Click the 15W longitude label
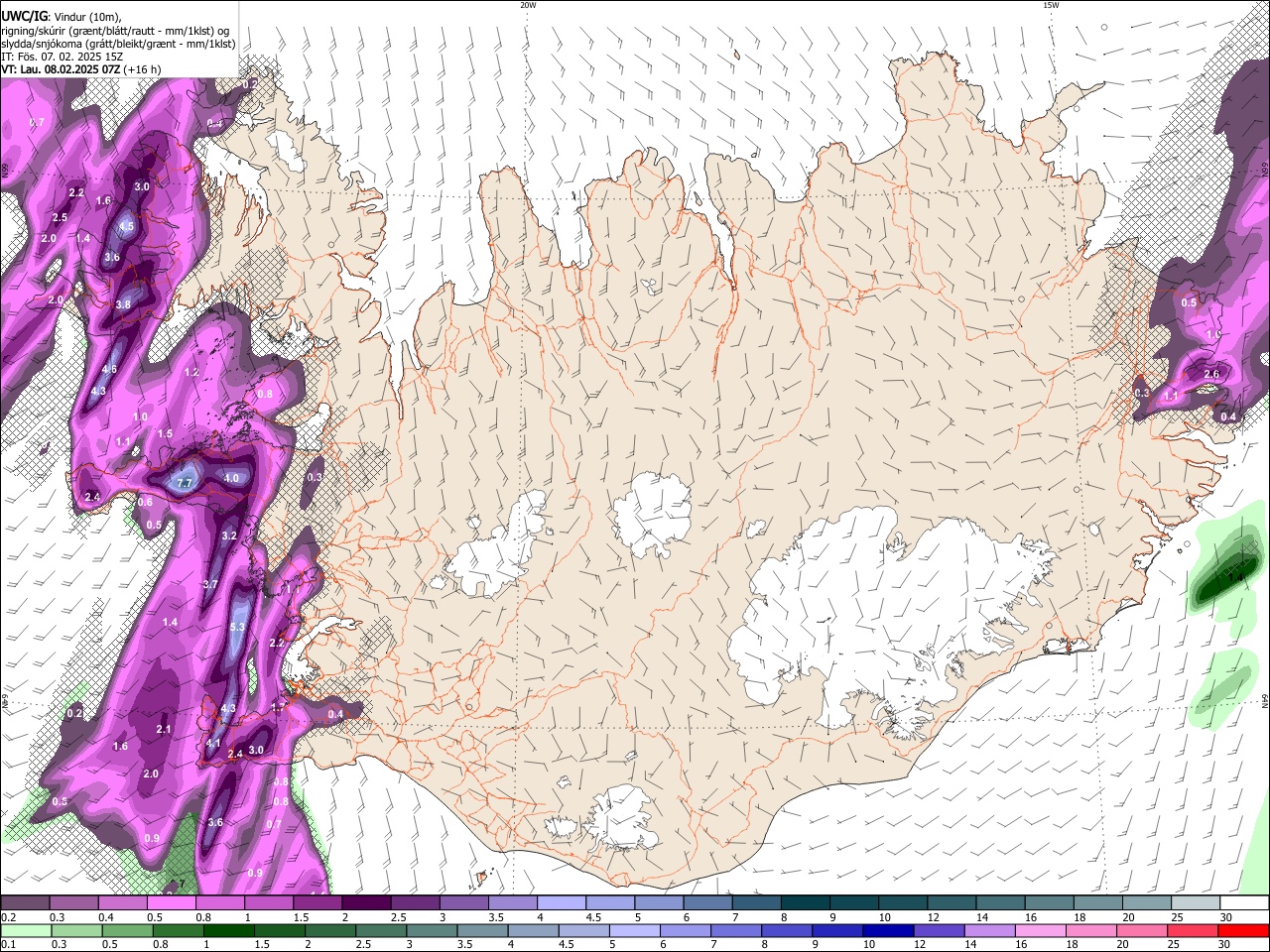The height and width of the screenshot is (952, 1270). coord(1051,5)
